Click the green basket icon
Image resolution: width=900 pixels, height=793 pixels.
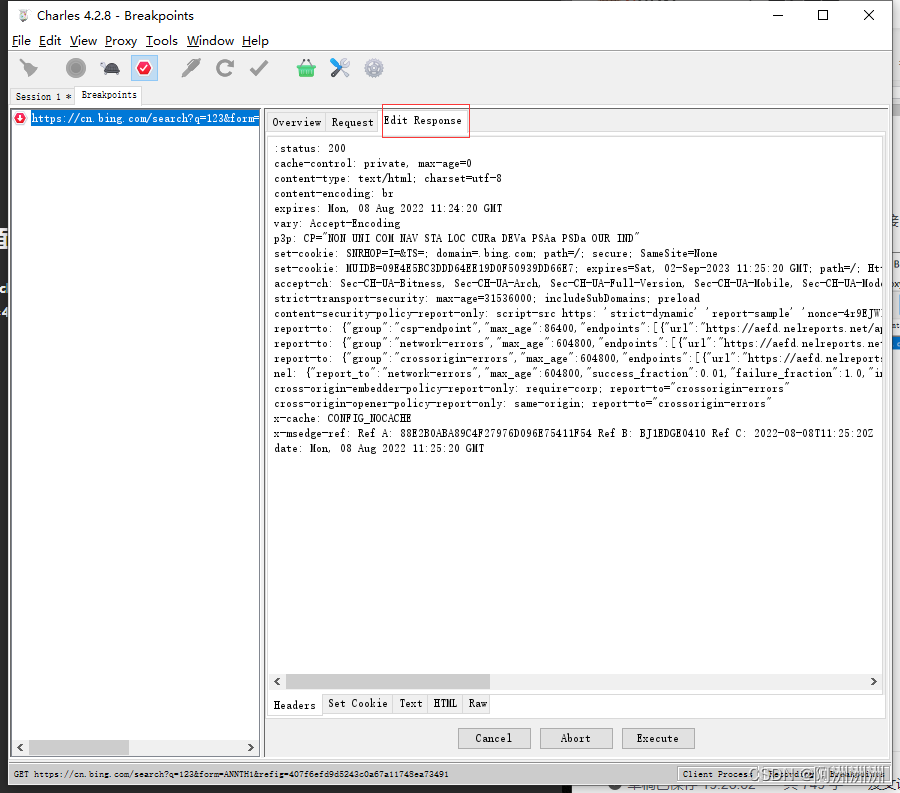click(x=306, y=68)
